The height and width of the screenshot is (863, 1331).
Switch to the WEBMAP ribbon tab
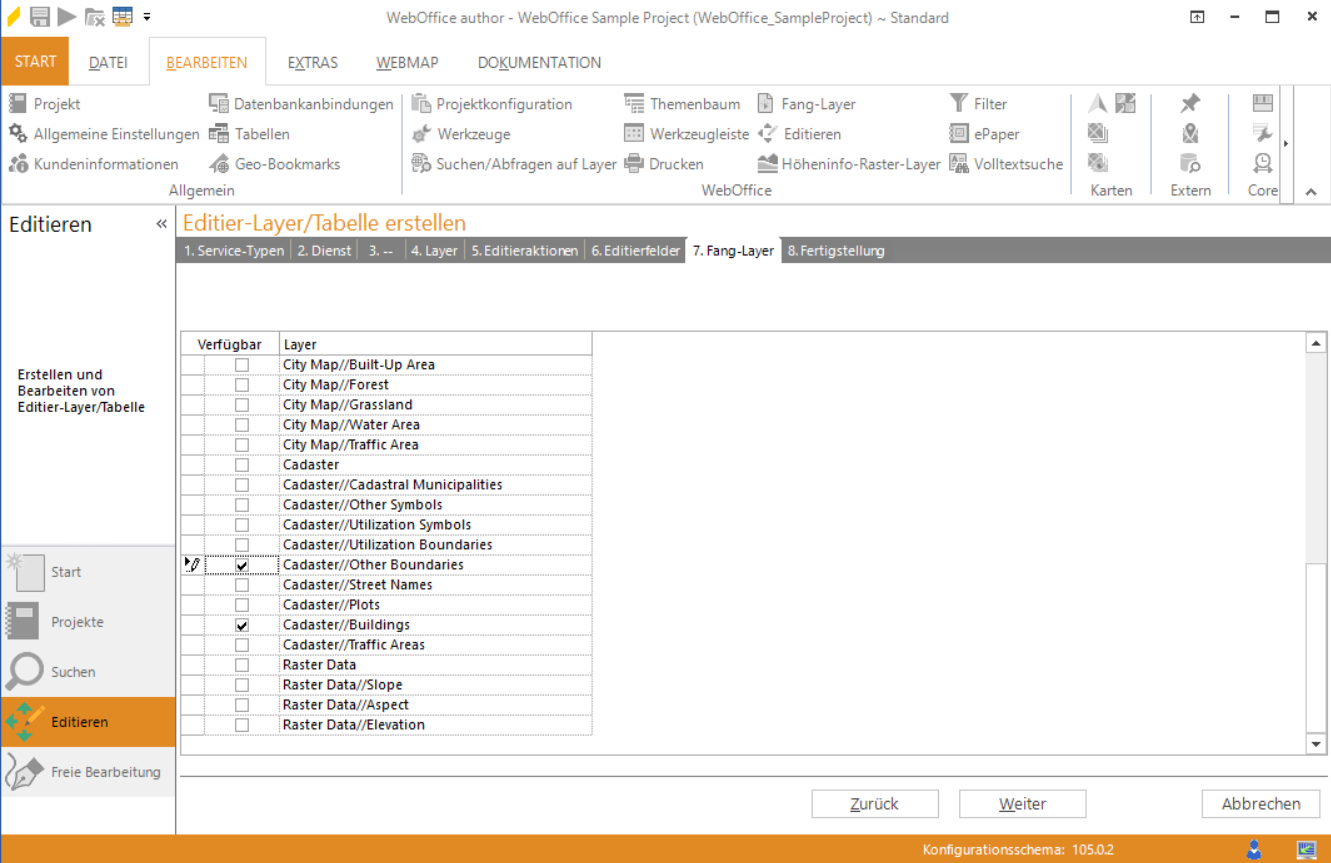coord(407,62)
